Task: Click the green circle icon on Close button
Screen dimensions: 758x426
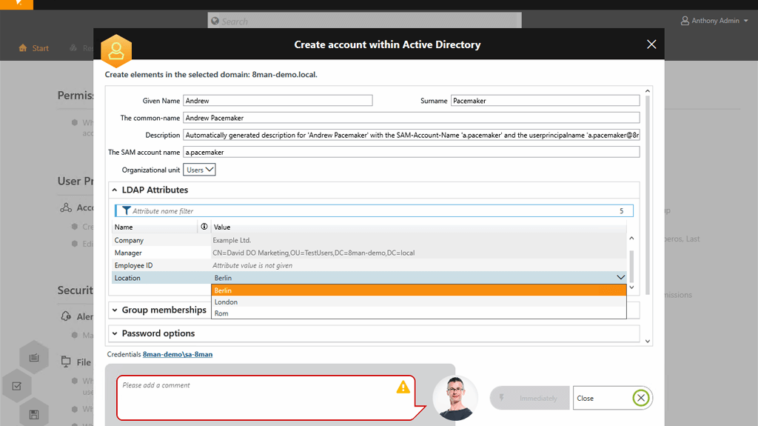Action: click(641, 398)
